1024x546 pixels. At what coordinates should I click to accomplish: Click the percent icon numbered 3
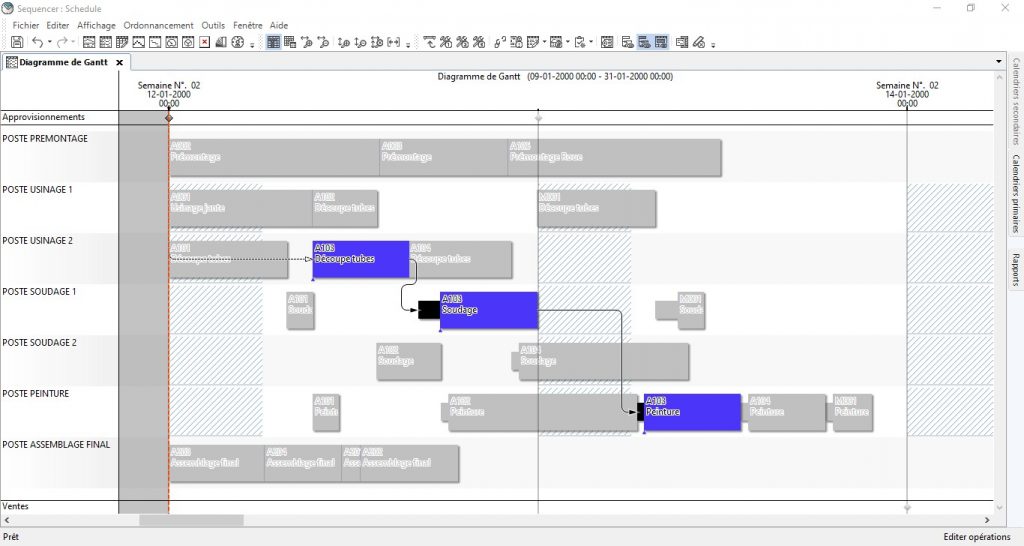(479, 42)
